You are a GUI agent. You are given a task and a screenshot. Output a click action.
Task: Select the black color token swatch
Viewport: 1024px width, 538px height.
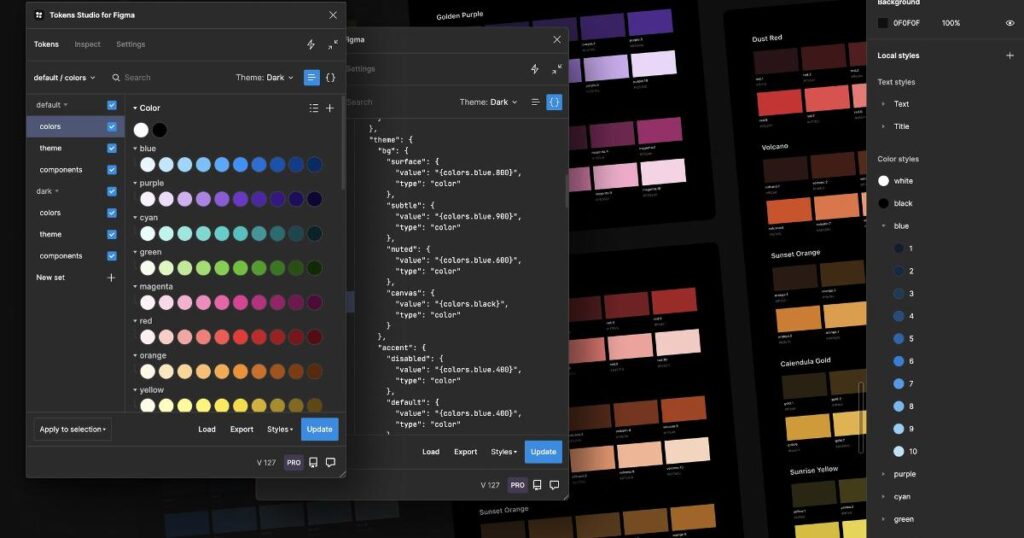pyautogui.click(x=159, y=130)
